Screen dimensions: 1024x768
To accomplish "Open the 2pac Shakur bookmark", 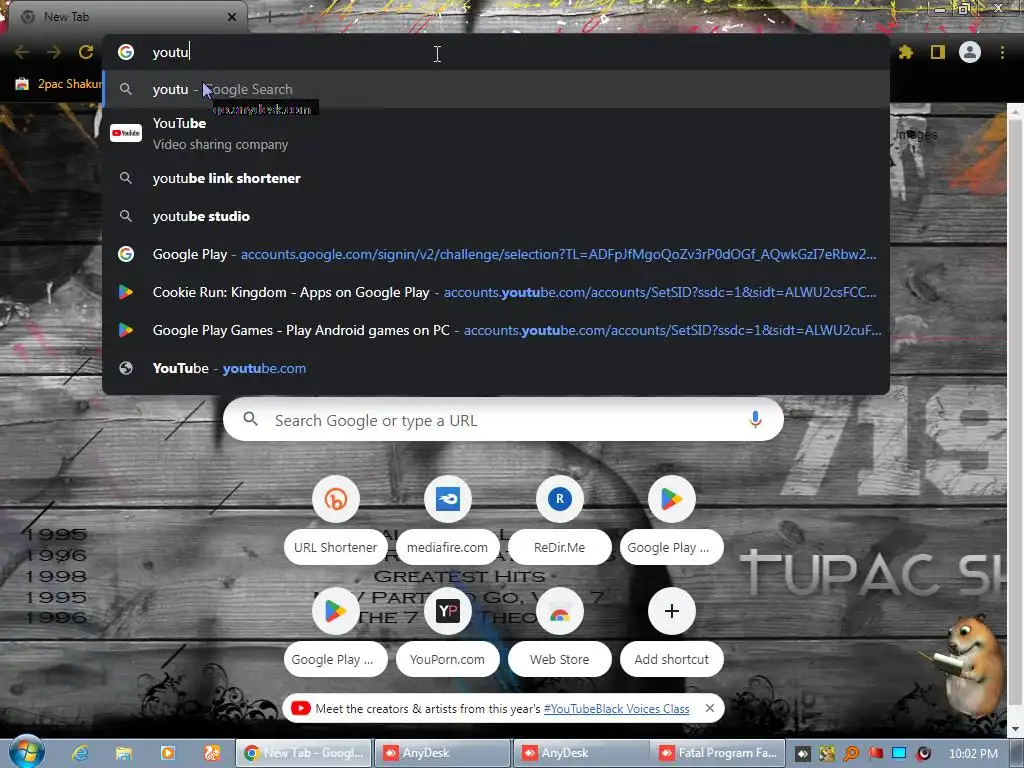I will (x=59, y=84).
